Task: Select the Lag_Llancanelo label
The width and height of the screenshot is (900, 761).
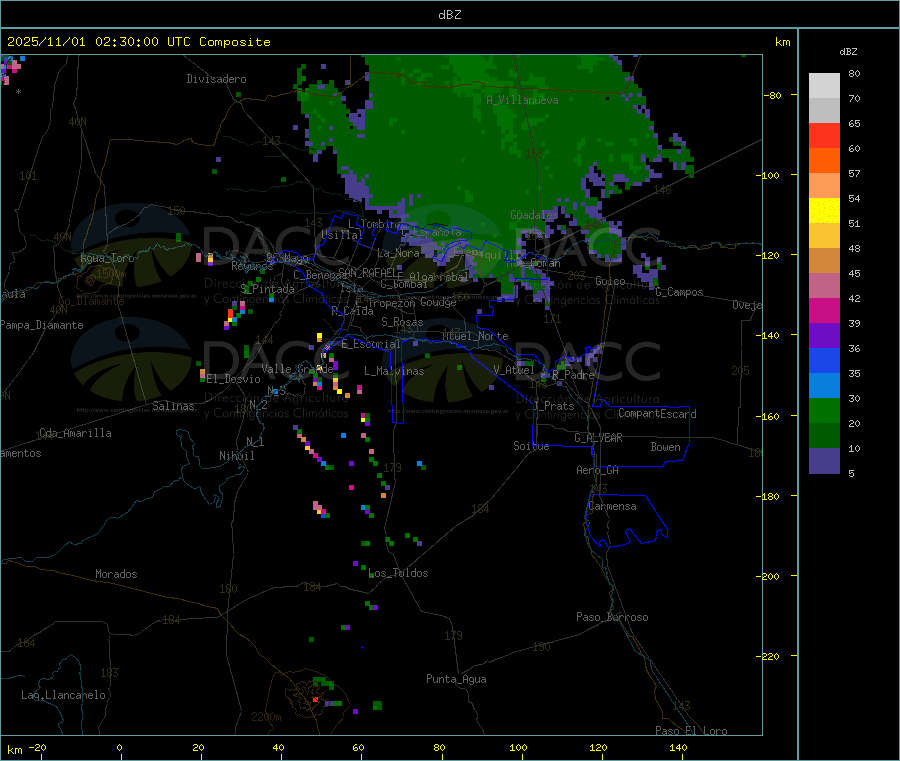Action: coord(64,694)
